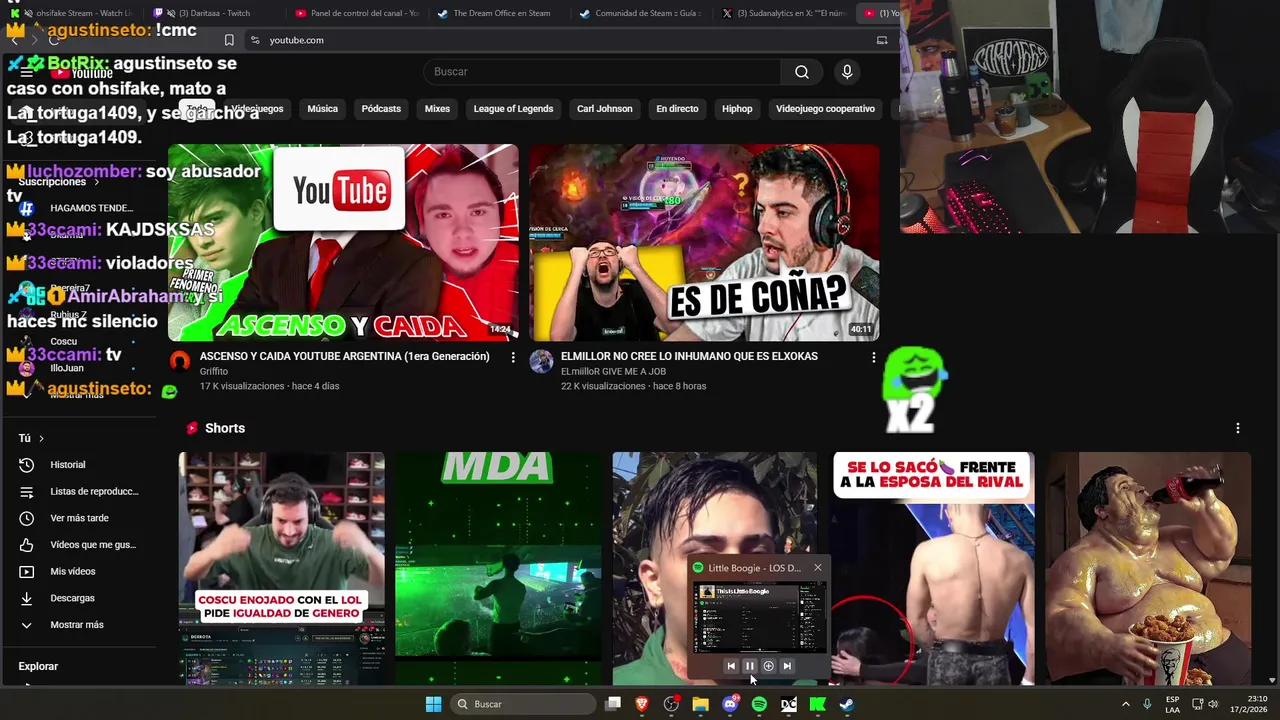Skip to previous track in Spotify preview
Viewport: 1280px width, 720px height.
click(x=730, y=666)
